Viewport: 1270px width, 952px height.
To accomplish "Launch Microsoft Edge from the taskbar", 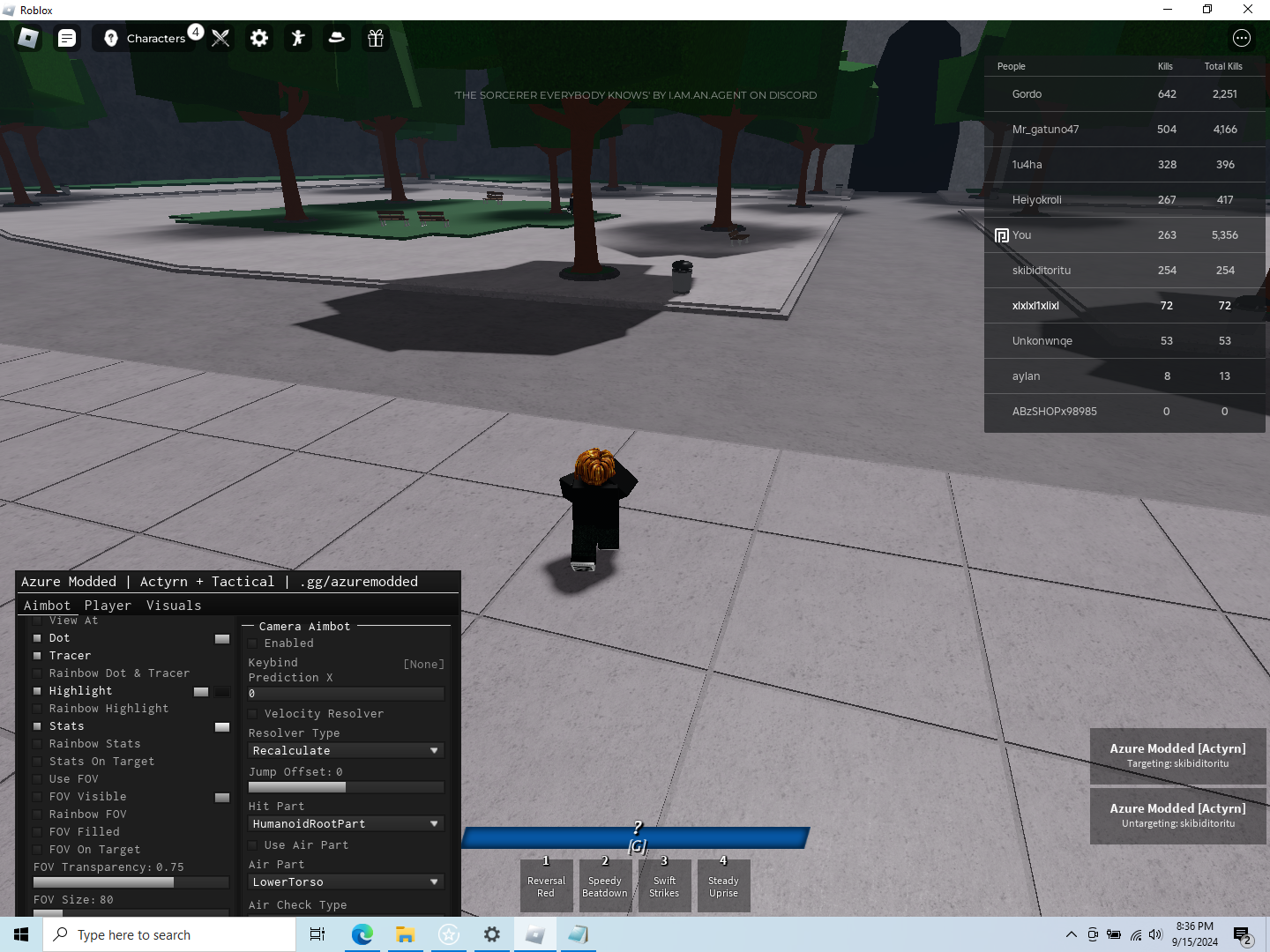I will coord(362,934).
